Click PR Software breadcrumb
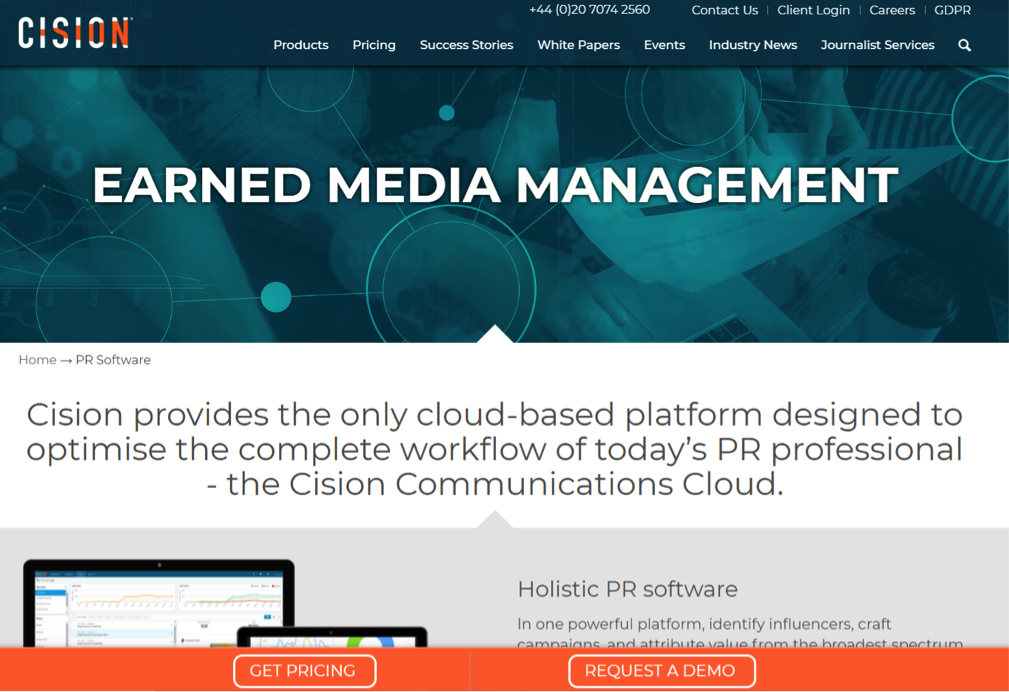Screen dimensions: 1009x692 pos(113,360)
